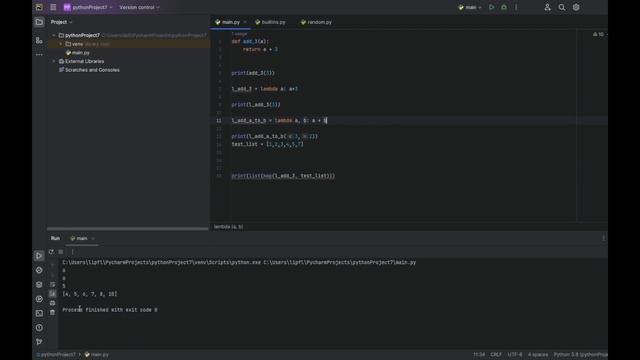This screenshot has height=360, width=640.
Task: Expand venv folder arrow
Action: click(x=61, y=44)
